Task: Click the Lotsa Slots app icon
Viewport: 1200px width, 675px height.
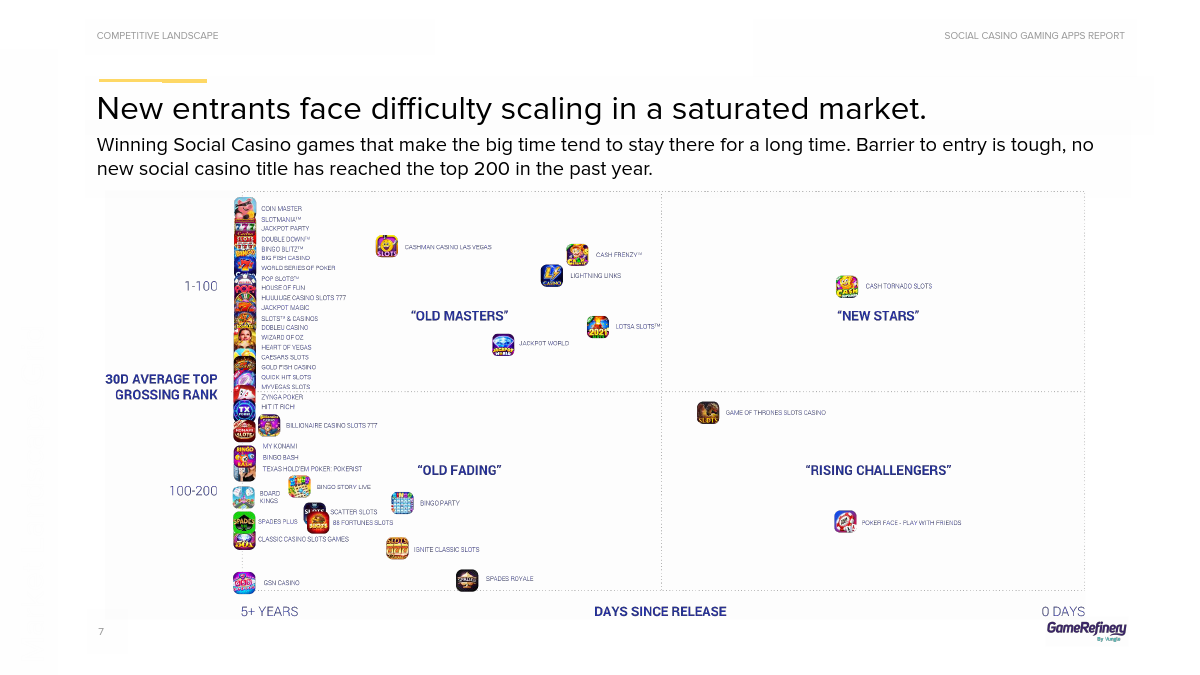Action: click(598, 327)
